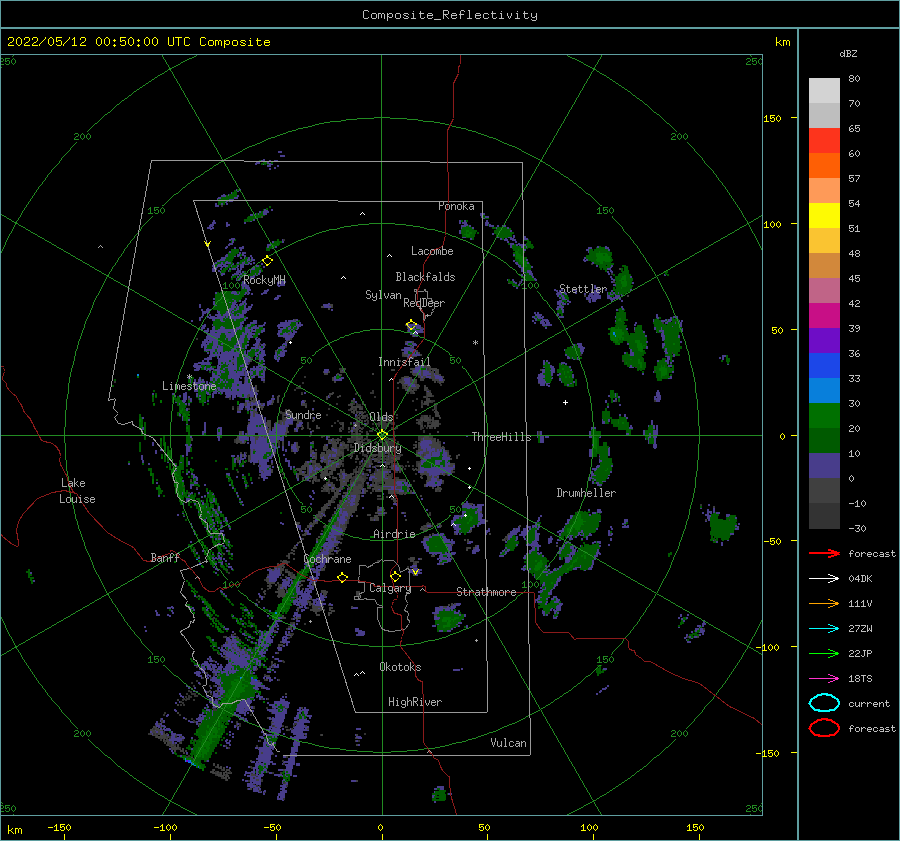The image size is (900, 841).
Task: Click the Sundre city label
Action: 303,414
